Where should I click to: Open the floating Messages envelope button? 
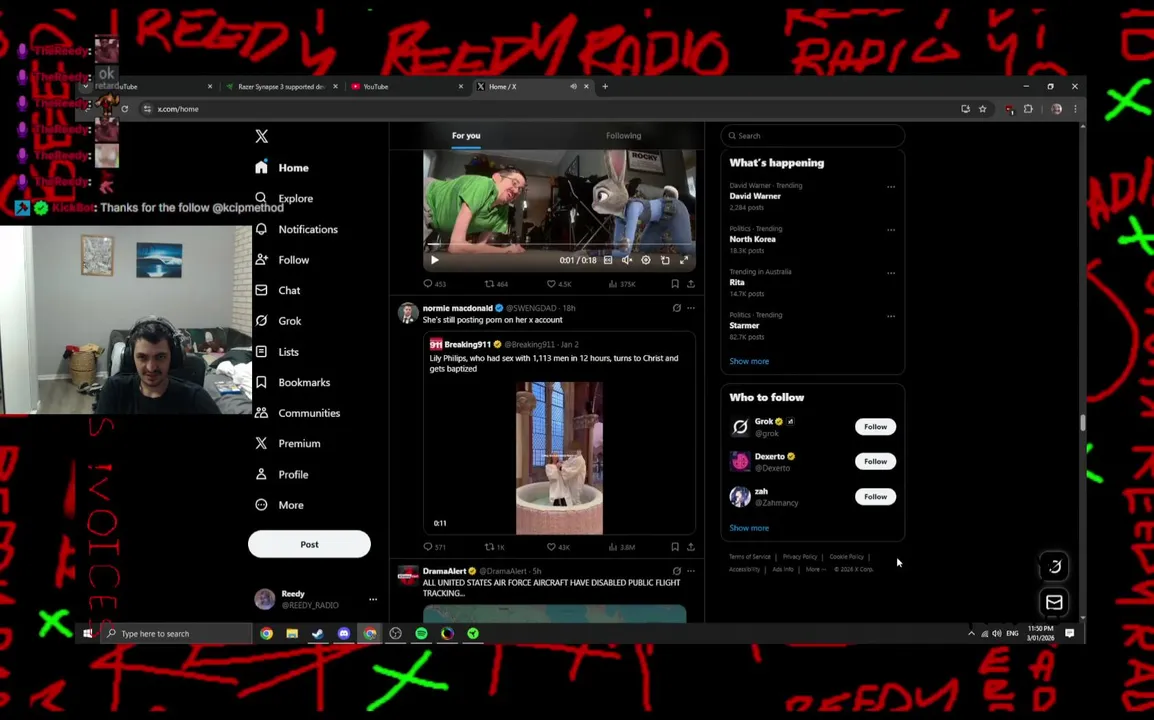pyautogui.click(x=1054, y=602)
